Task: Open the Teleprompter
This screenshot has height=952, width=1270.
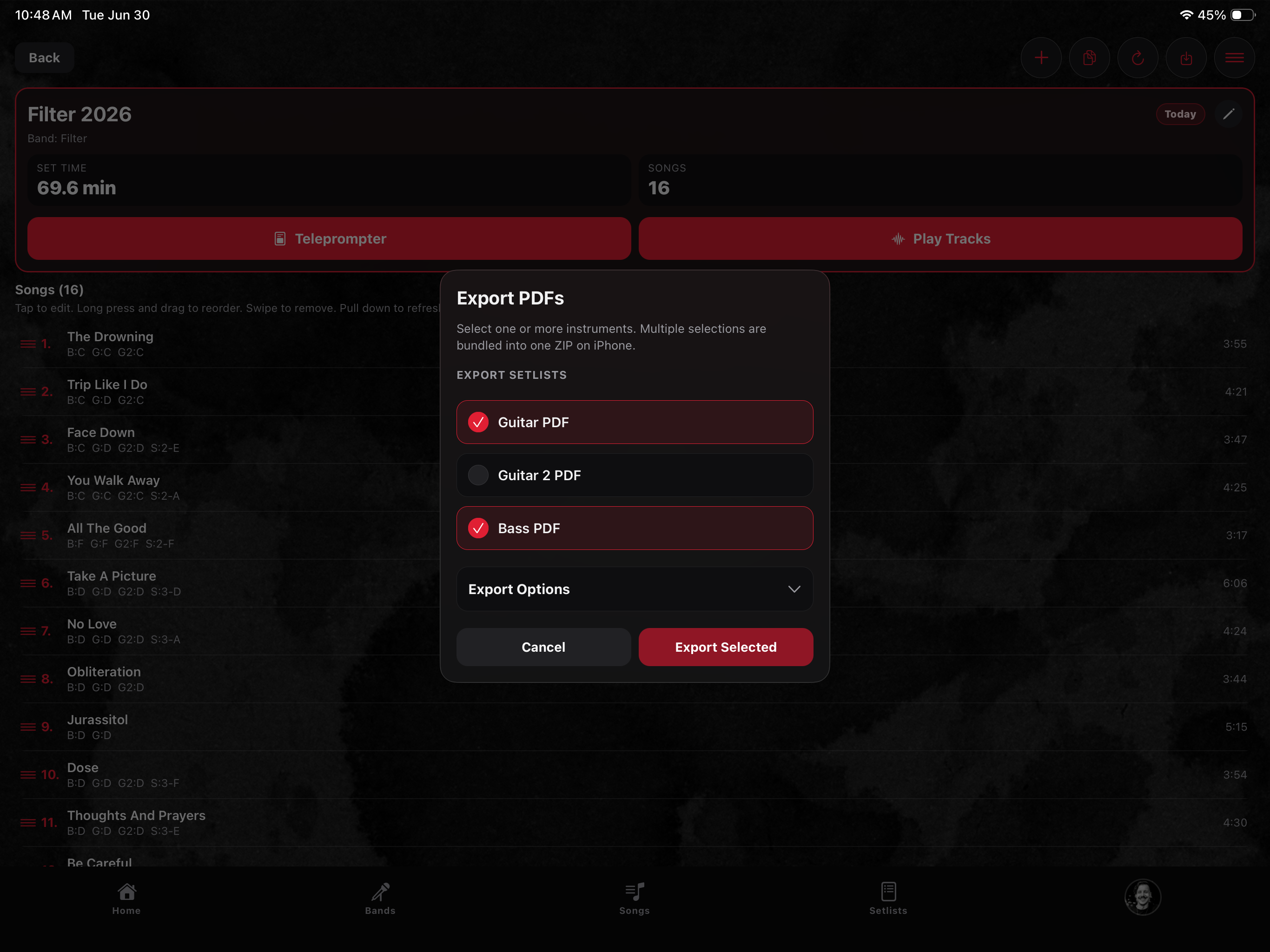Action: (329, 238)
